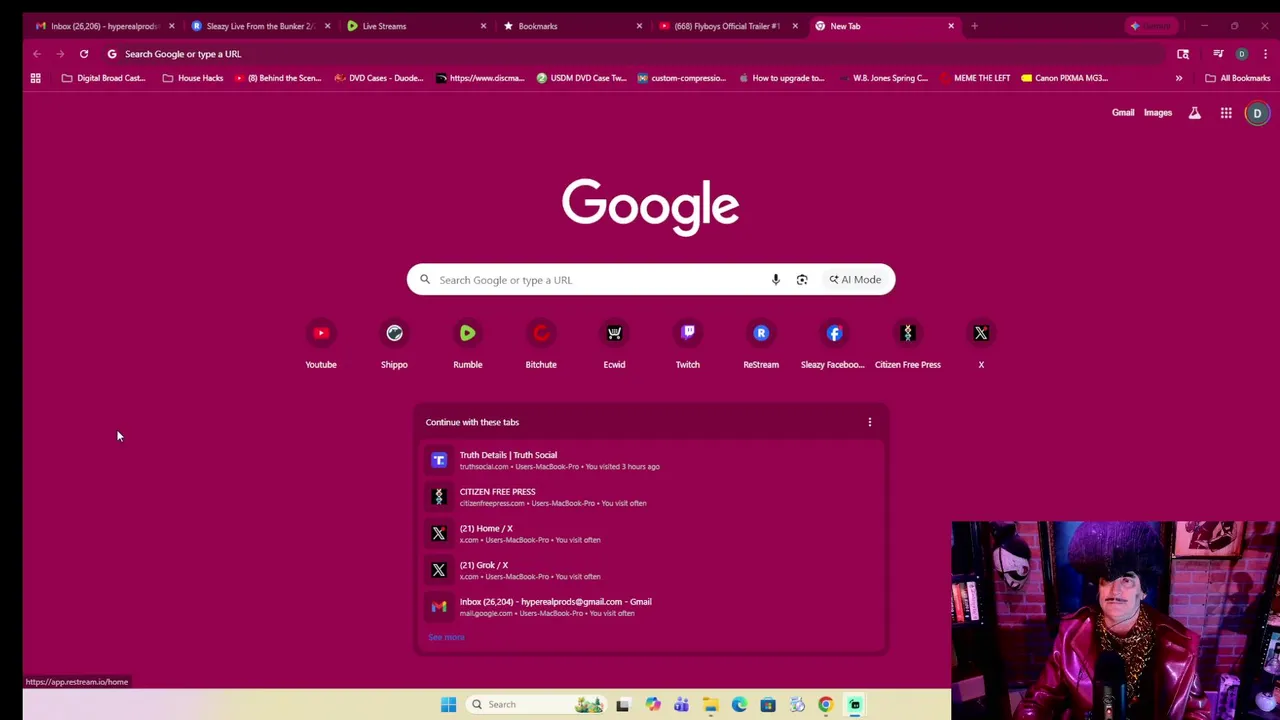Click the Windows taskbar Search box
This screenshot has width=1280, height=720.
536,705
